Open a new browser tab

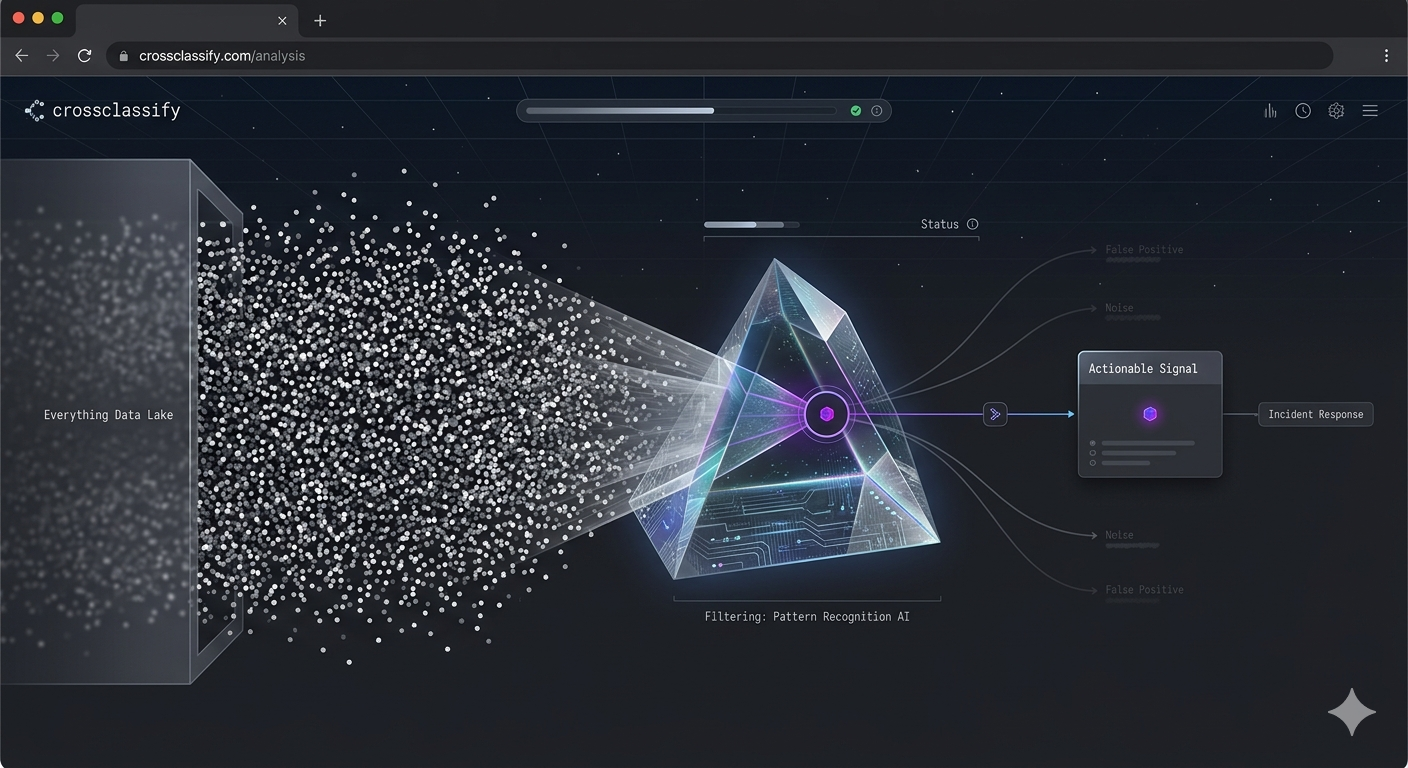[320, 20]
